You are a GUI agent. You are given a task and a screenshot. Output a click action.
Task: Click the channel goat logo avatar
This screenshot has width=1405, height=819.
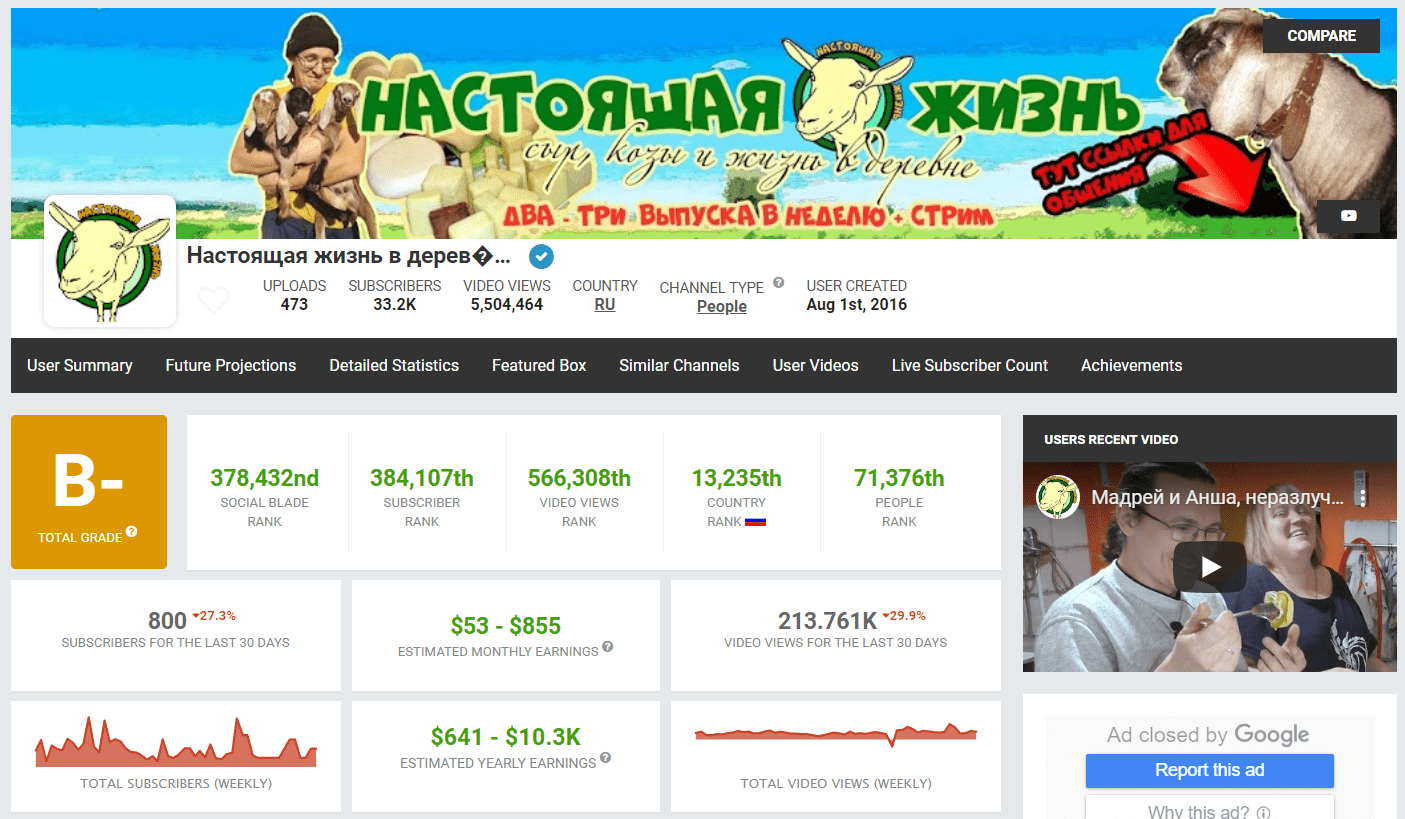tap(110, 261)
